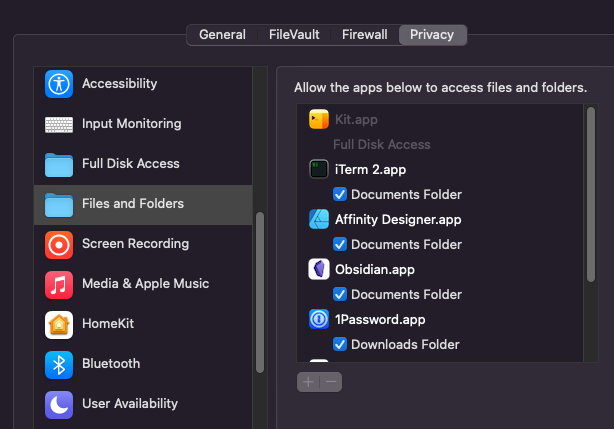Select Bluetooth category
This screenshot has height=429, width=614.
(143, 364)
